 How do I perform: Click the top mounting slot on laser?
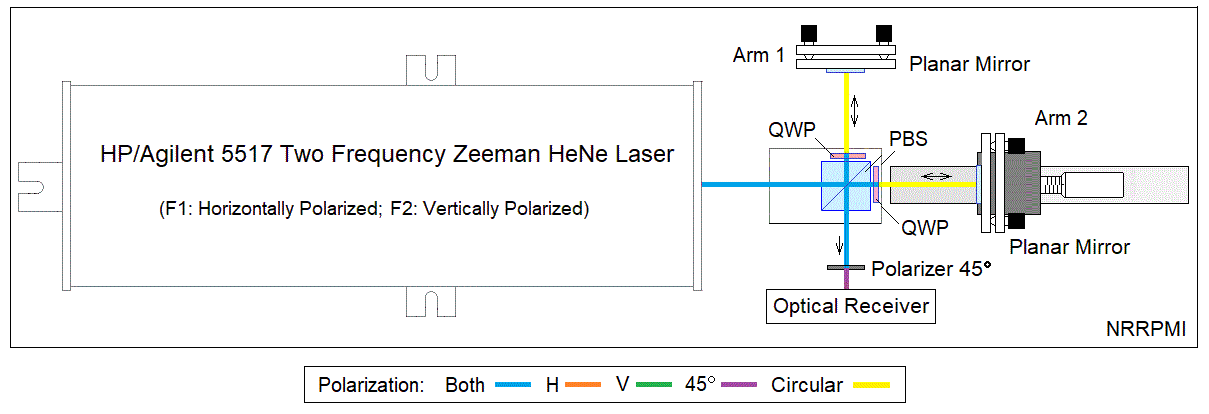(429, 69)
